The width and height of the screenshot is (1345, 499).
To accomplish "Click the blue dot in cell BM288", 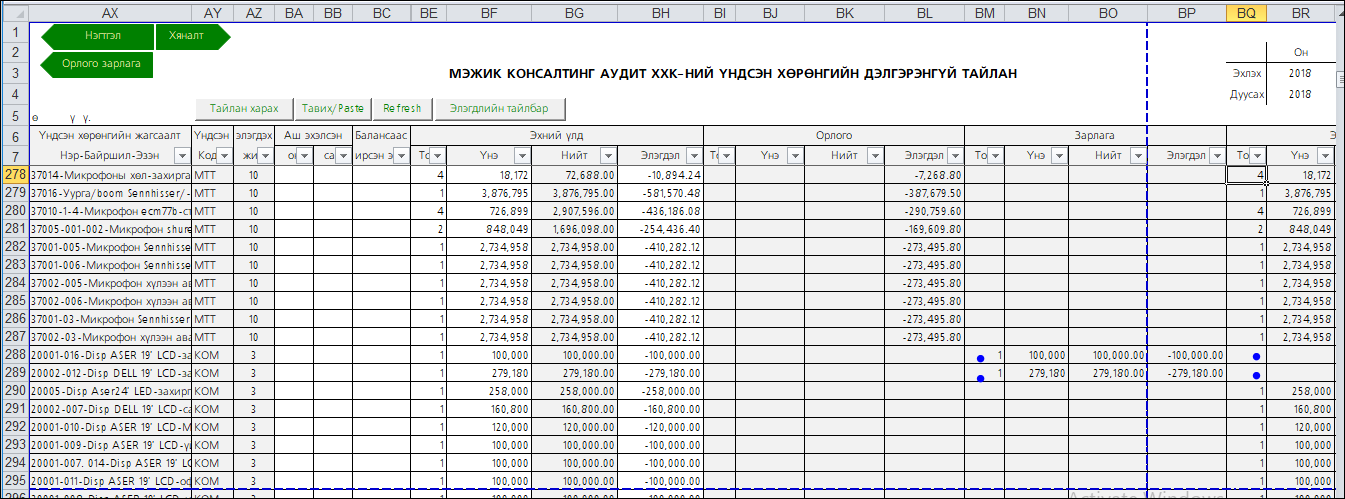I will point(981,358).
